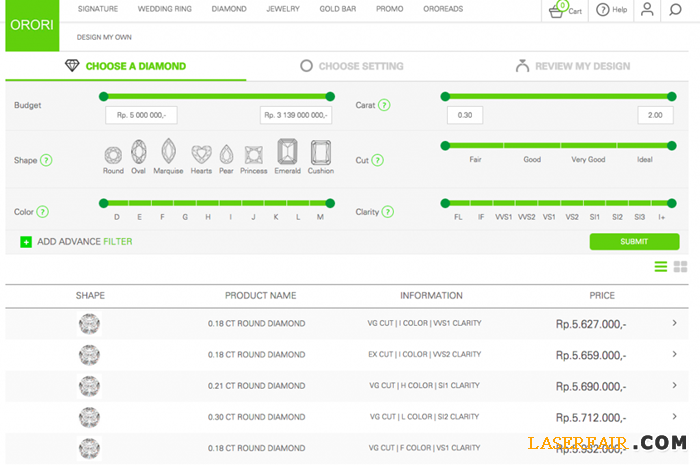Image resolution: width=700 pixels, height=466 pixels.
Task: Select the Emerald shape icon
Action: pyautogui.click(x=287, y=153)
